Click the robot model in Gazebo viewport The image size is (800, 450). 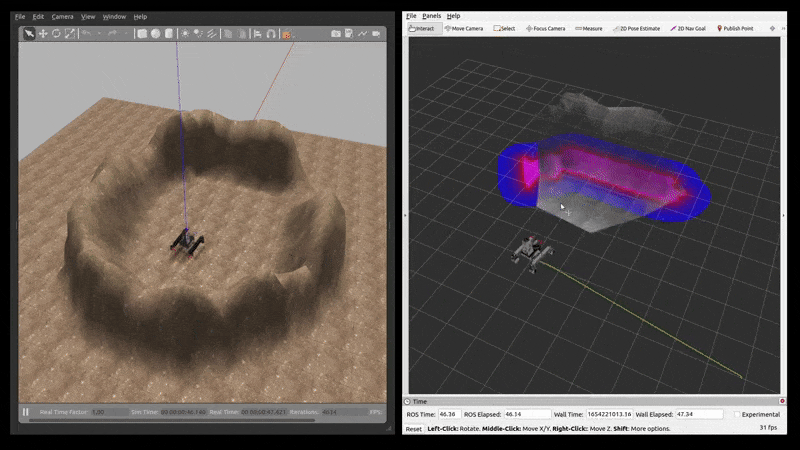tap(187, 243)
